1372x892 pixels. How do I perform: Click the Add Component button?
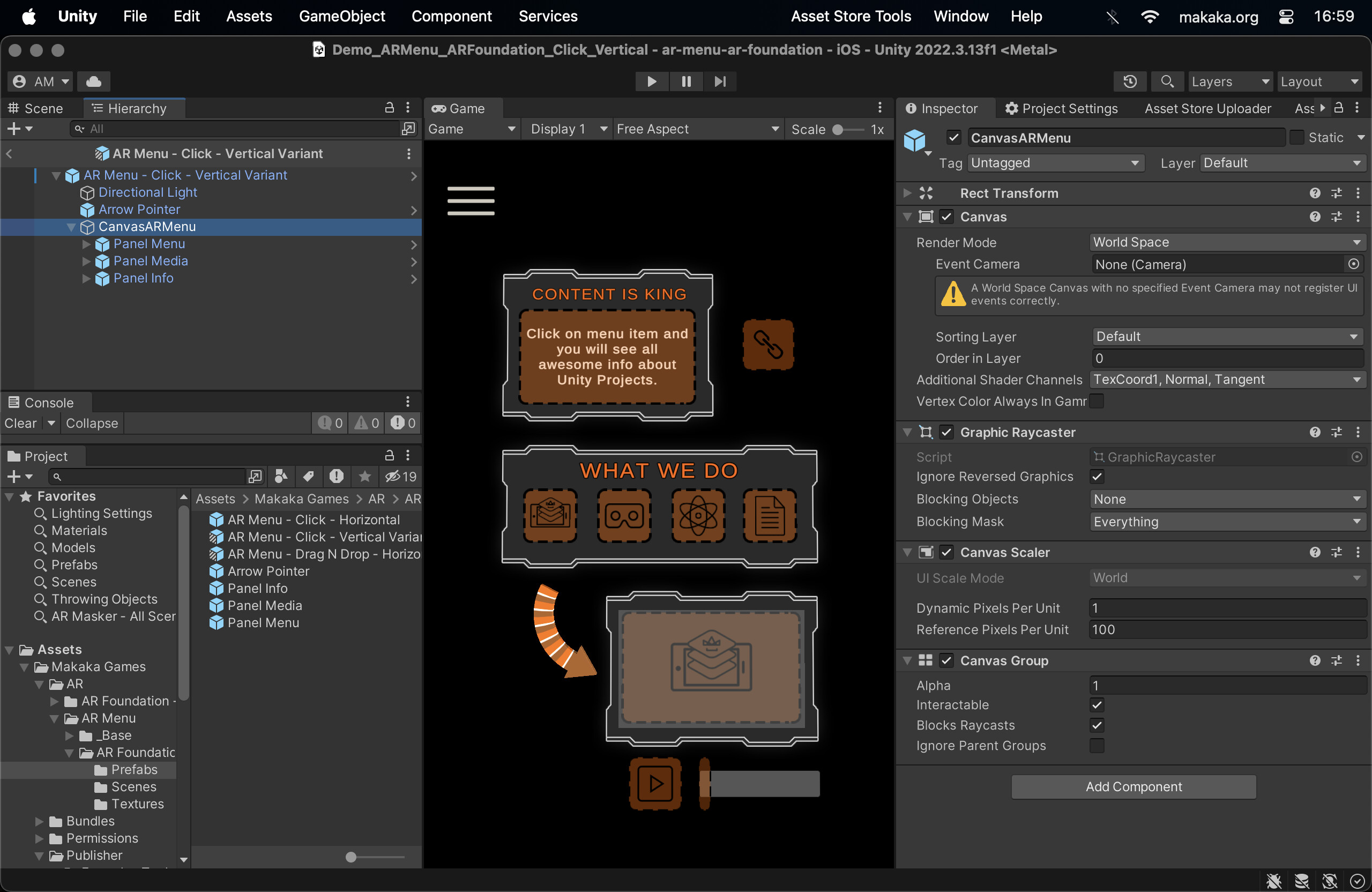[1133, 786]
